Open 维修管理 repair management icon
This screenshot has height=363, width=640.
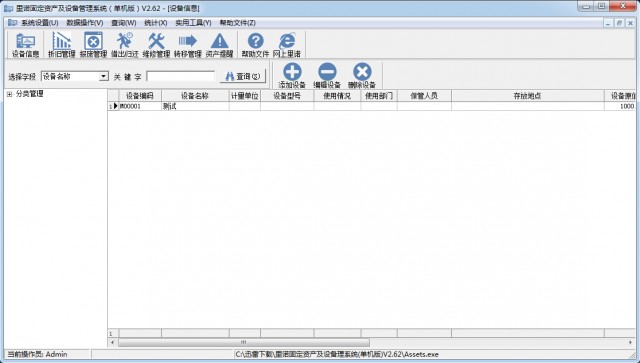click(x=156, y=45)
